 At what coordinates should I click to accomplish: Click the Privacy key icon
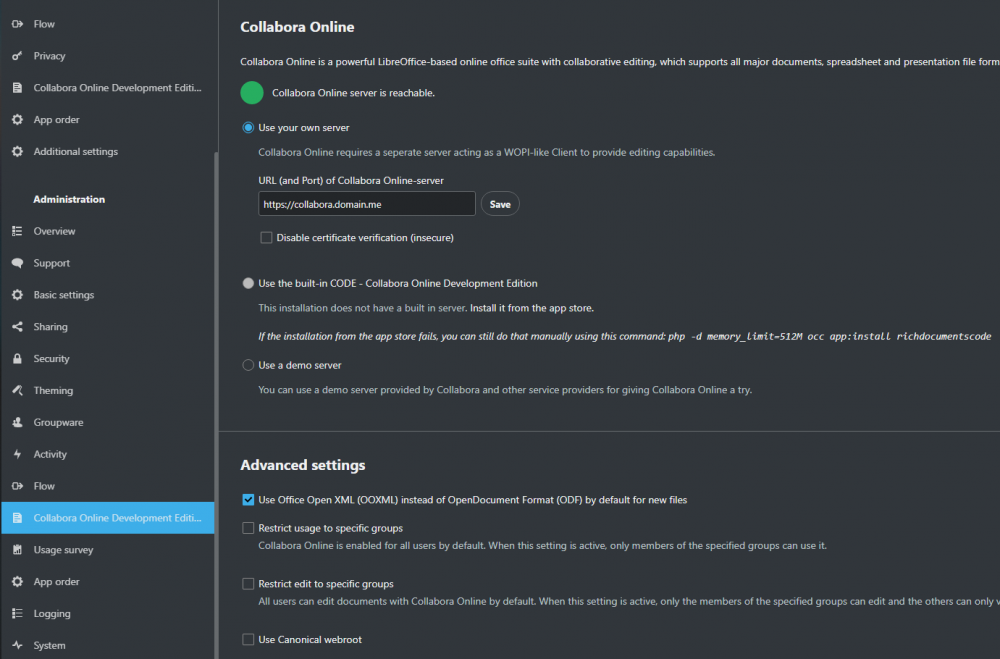click(17, 56)
